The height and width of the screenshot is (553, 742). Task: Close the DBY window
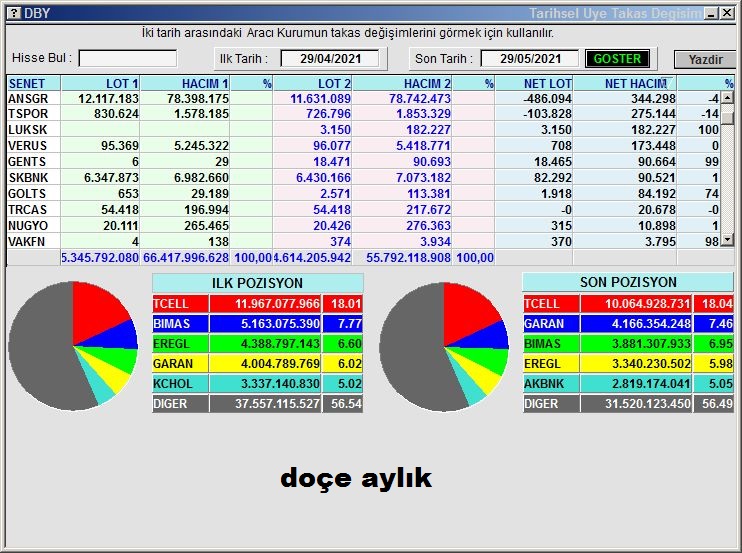(727, 13)
